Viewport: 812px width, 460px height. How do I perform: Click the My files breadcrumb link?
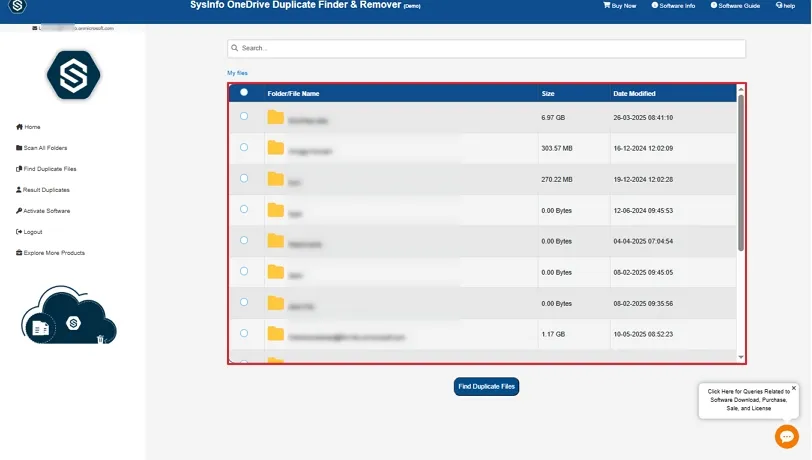237,73
